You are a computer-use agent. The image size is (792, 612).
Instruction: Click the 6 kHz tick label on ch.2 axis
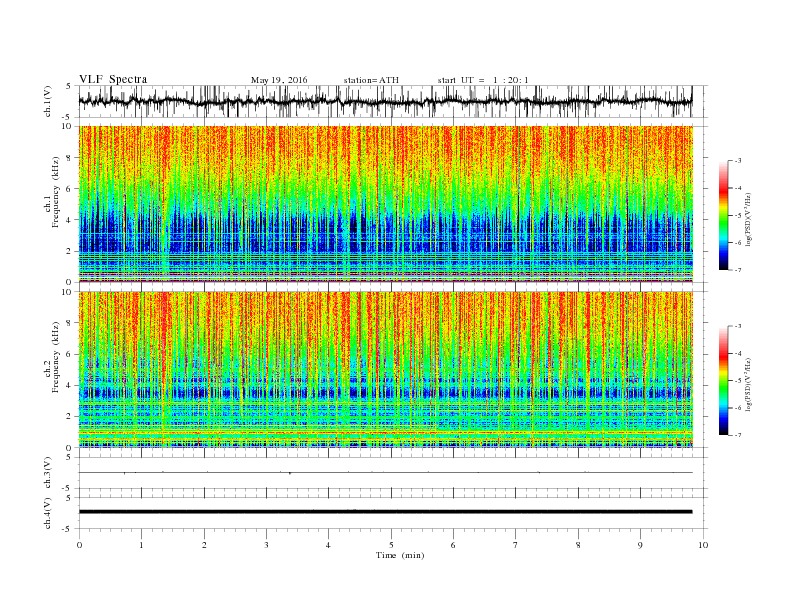pos(70,354)
